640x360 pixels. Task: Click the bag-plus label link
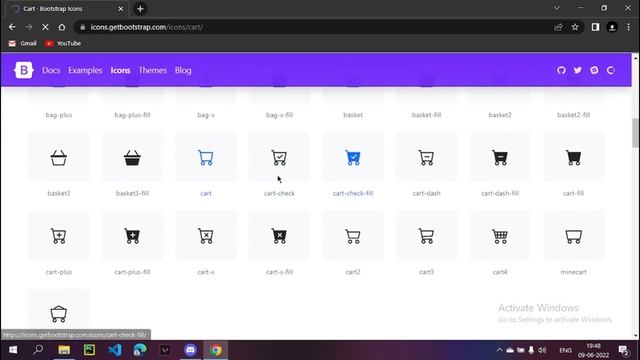pos(59,115)
